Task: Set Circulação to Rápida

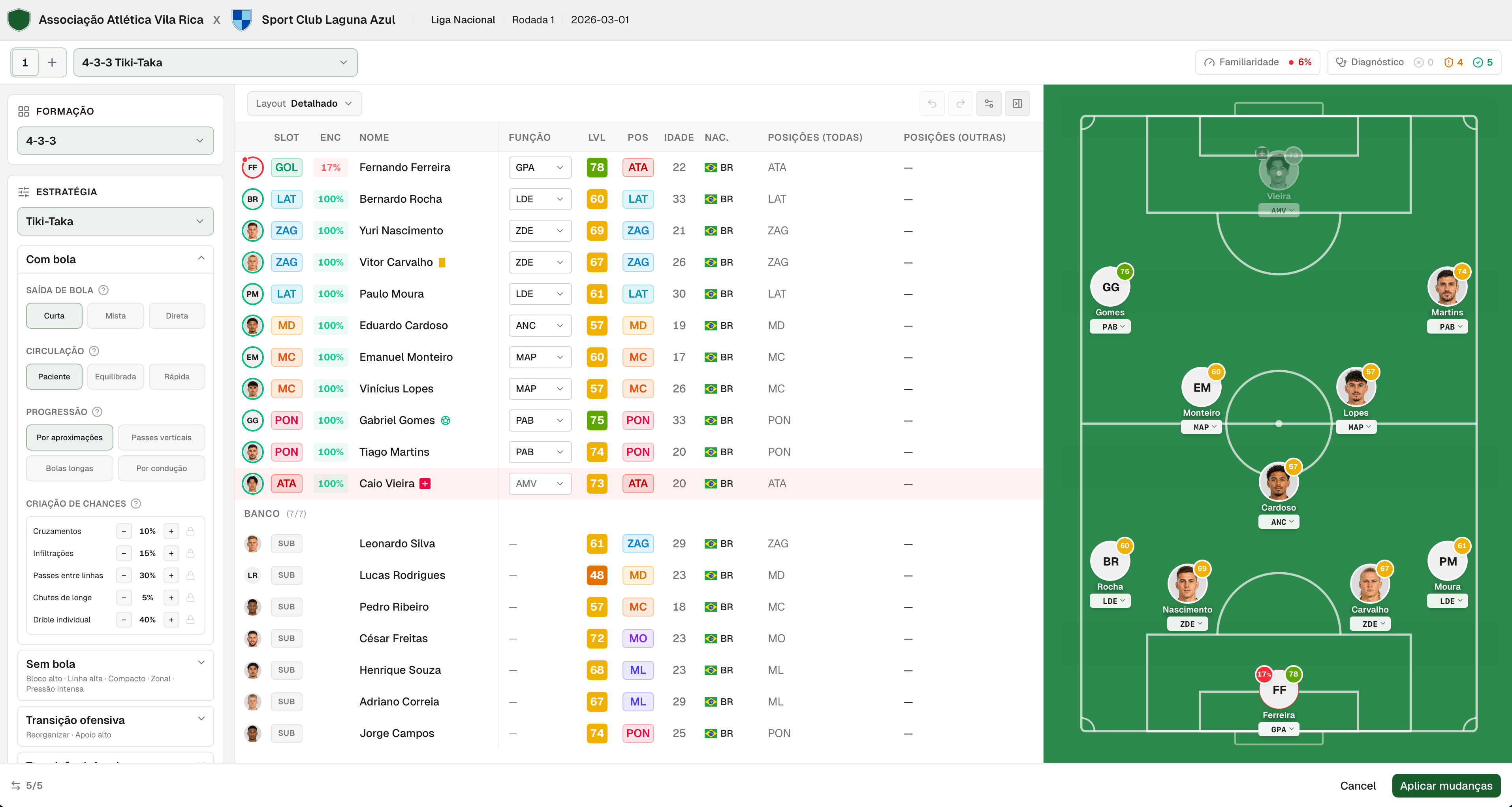Action: click(x=177, y=377)
